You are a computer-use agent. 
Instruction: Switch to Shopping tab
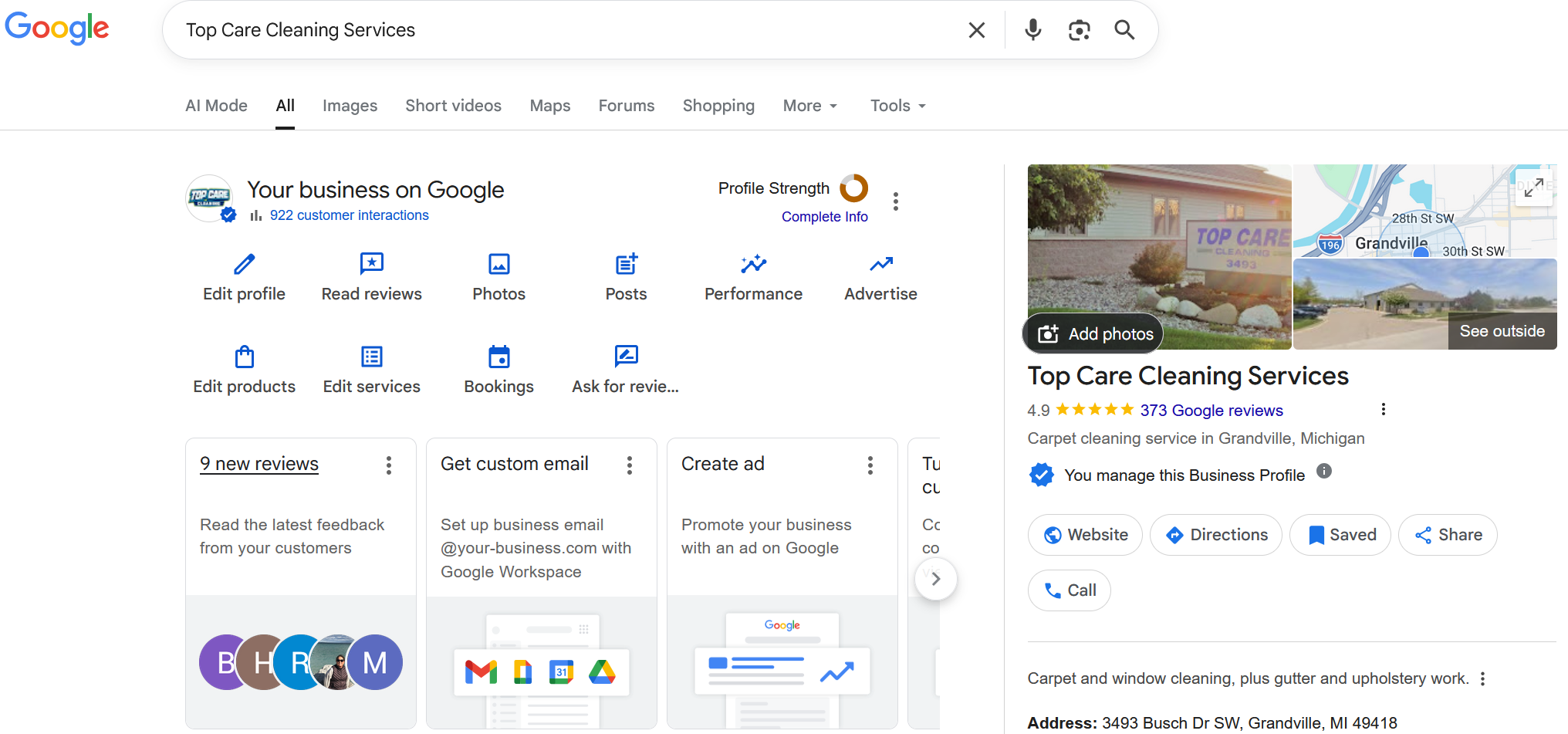(718, 106)
